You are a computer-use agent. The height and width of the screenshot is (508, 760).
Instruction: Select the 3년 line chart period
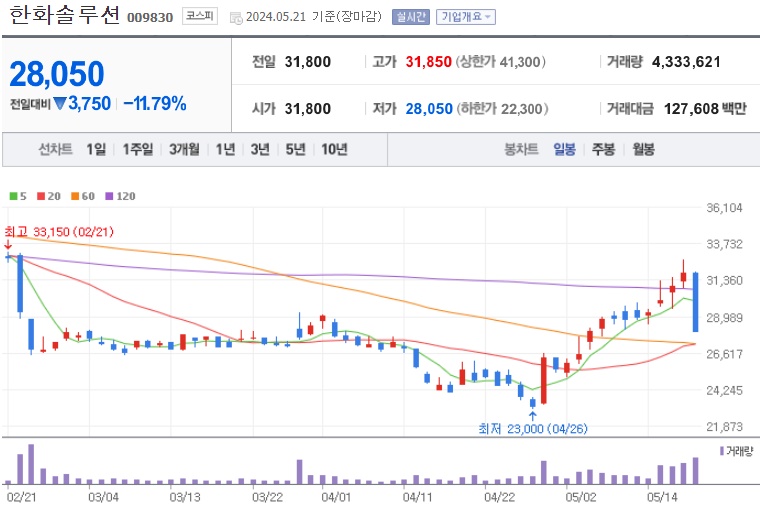coord(260,149)
